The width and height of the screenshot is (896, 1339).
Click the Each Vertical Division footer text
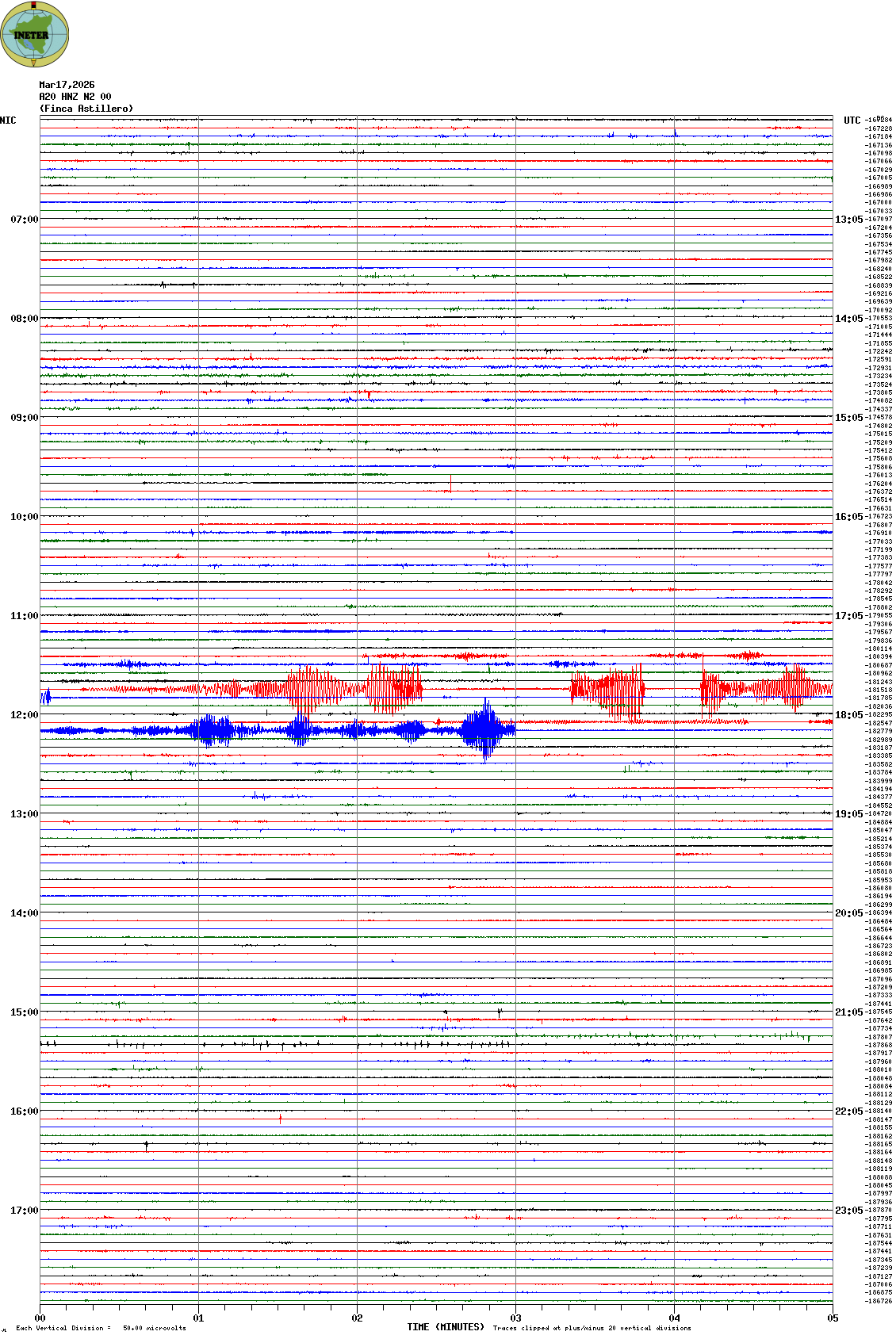101,1328
